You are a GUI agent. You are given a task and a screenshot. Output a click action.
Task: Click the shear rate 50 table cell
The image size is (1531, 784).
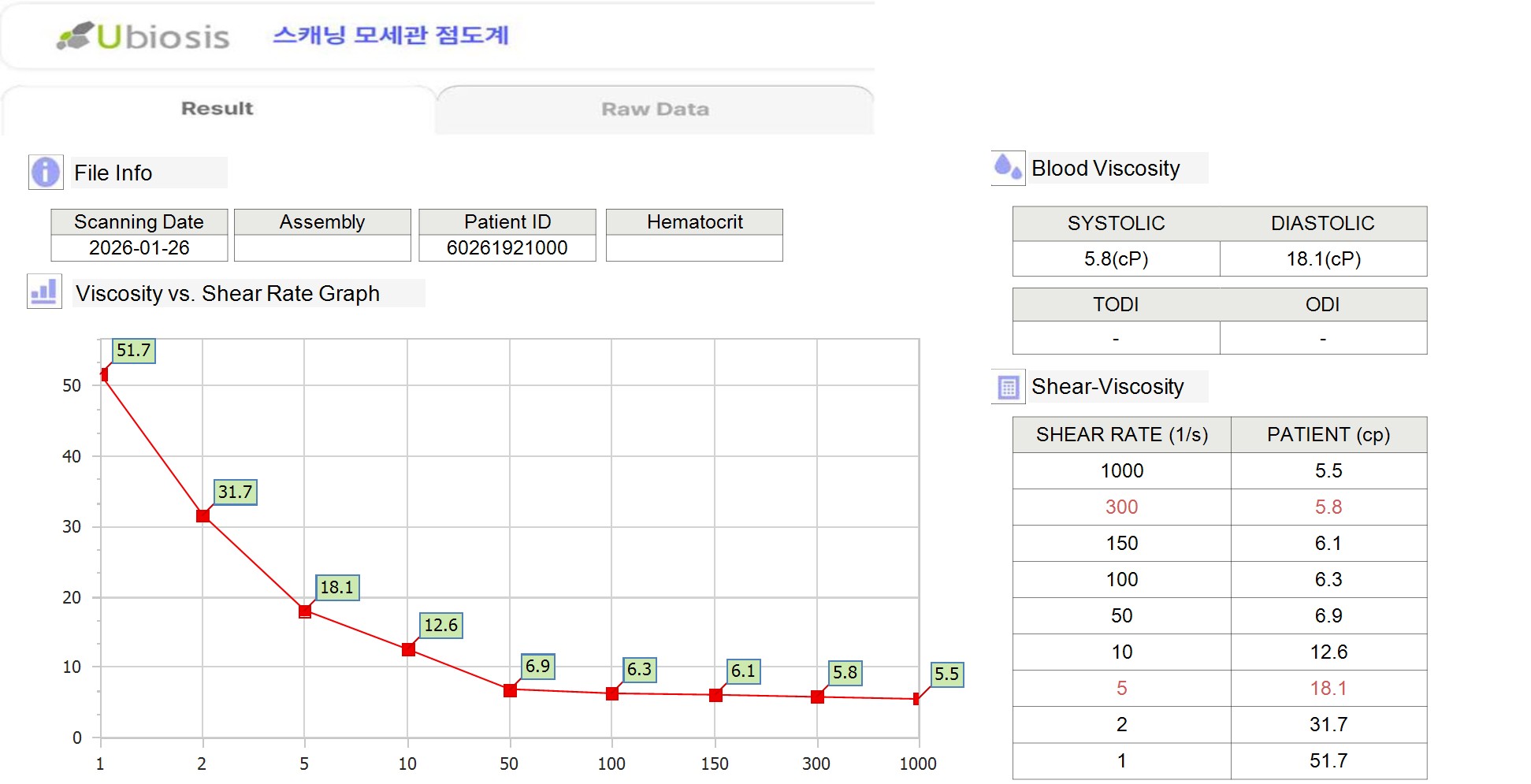coord(1122,616)
